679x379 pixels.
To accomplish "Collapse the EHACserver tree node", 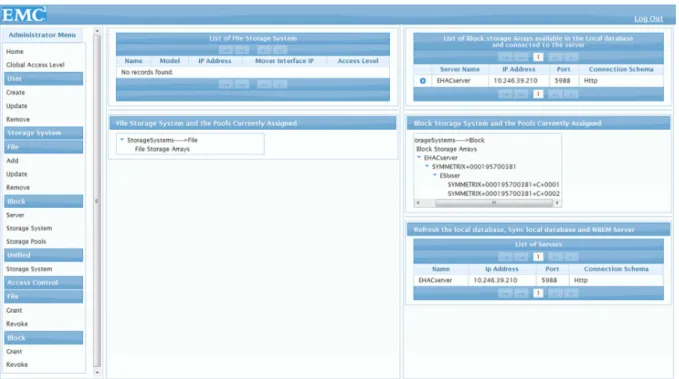I will [419, 158].
